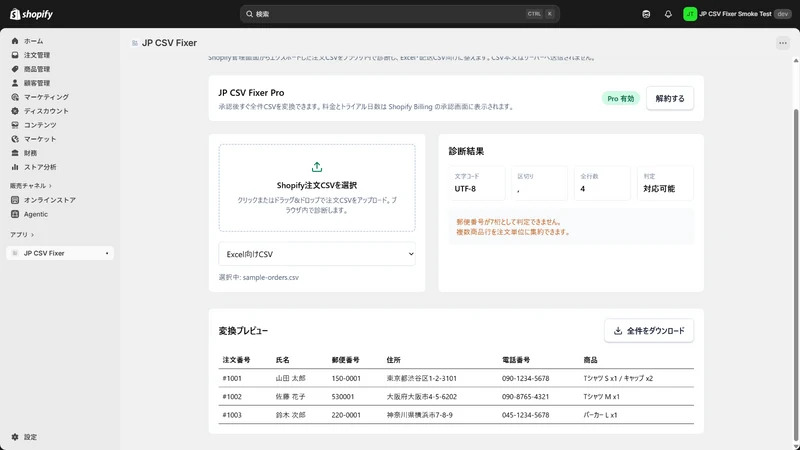The image size is (800, 450).
Task: Click the オンラインストア storefront icon
Action: pyautogui.click(x=15, y=200)
